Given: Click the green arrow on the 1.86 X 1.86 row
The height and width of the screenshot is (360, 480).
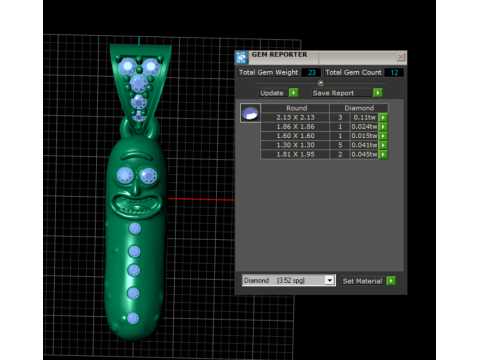Looking at the screenshot, I should pos(383,127).
